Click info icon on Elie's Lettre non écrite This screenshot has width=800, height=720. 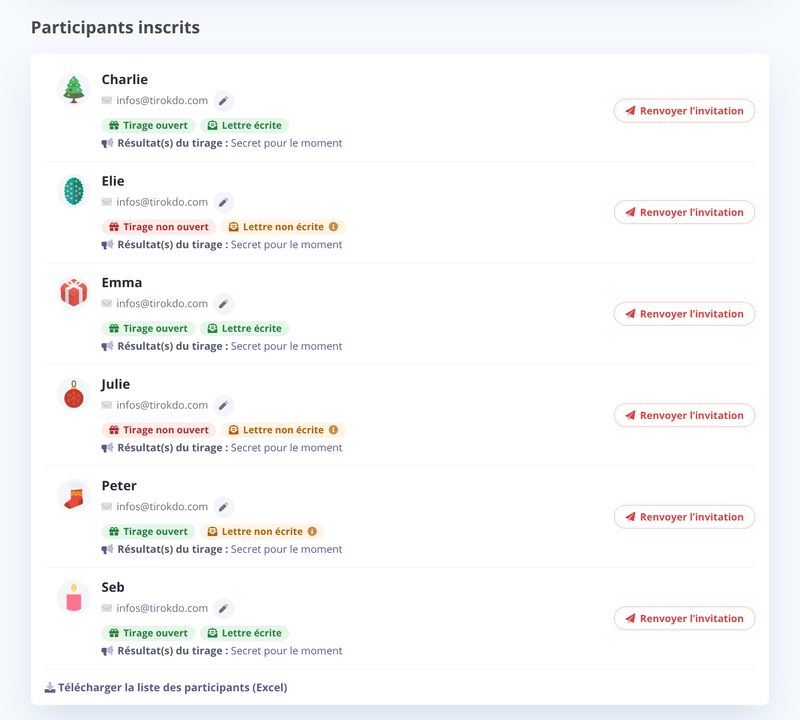[x=333, y=227]
